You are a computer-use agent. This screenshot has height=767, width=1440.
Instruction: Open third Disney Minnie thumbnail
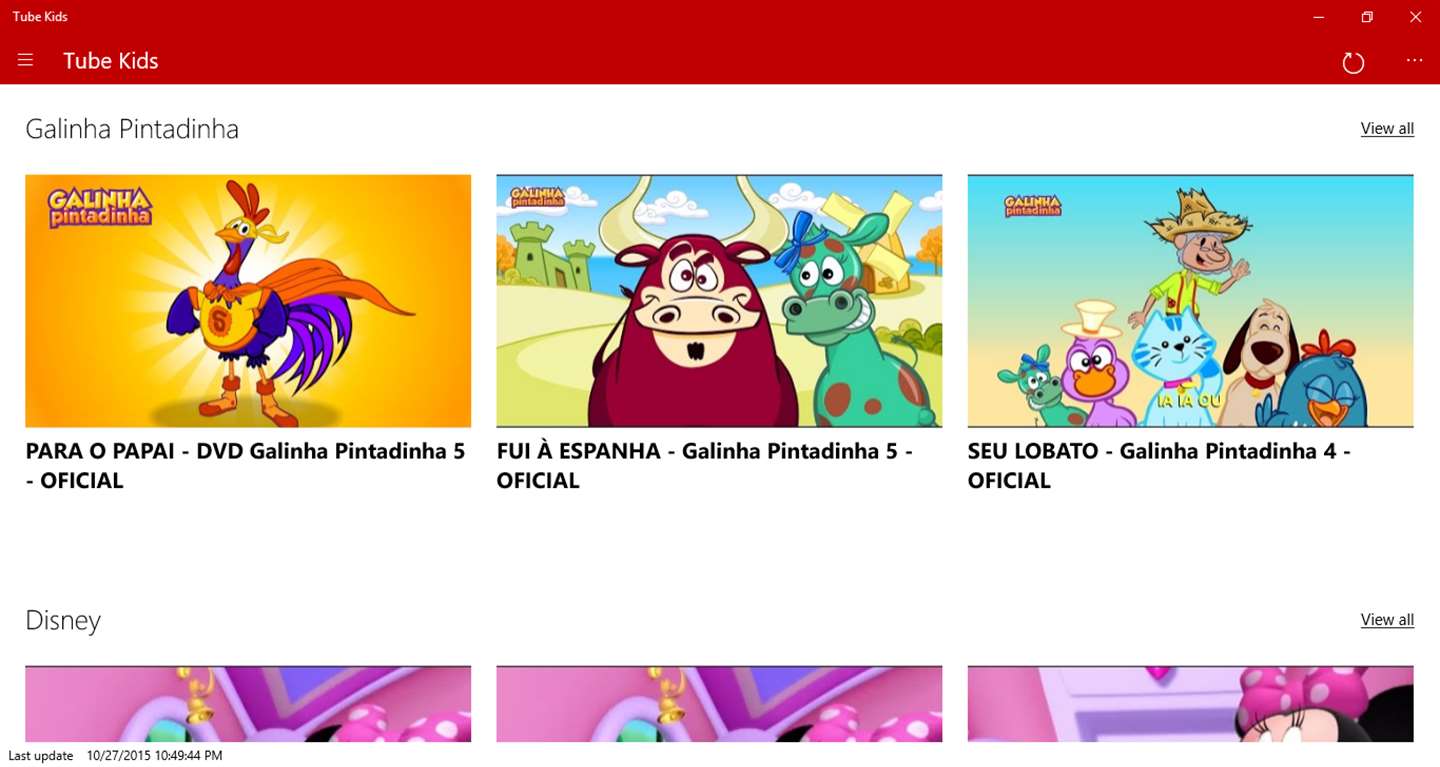tap(1190, 704)
